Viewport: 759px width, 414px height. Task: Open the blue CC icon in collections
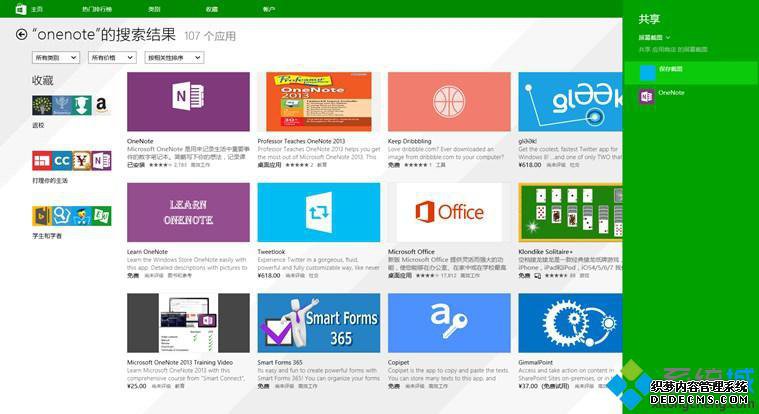62,160
